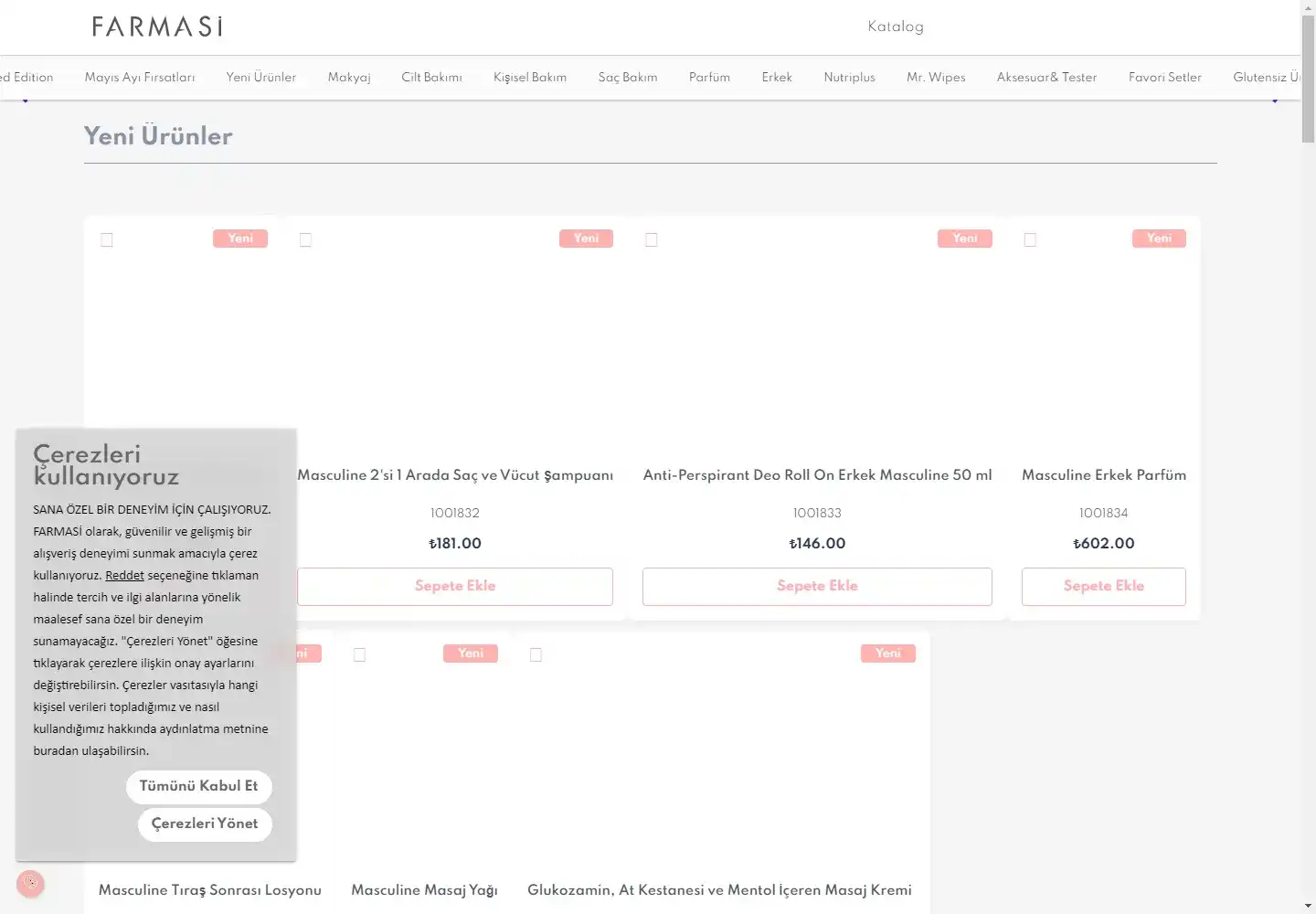
Task: Open the FARMASİ logo homepage link
Action: click(x=157, y=27)
